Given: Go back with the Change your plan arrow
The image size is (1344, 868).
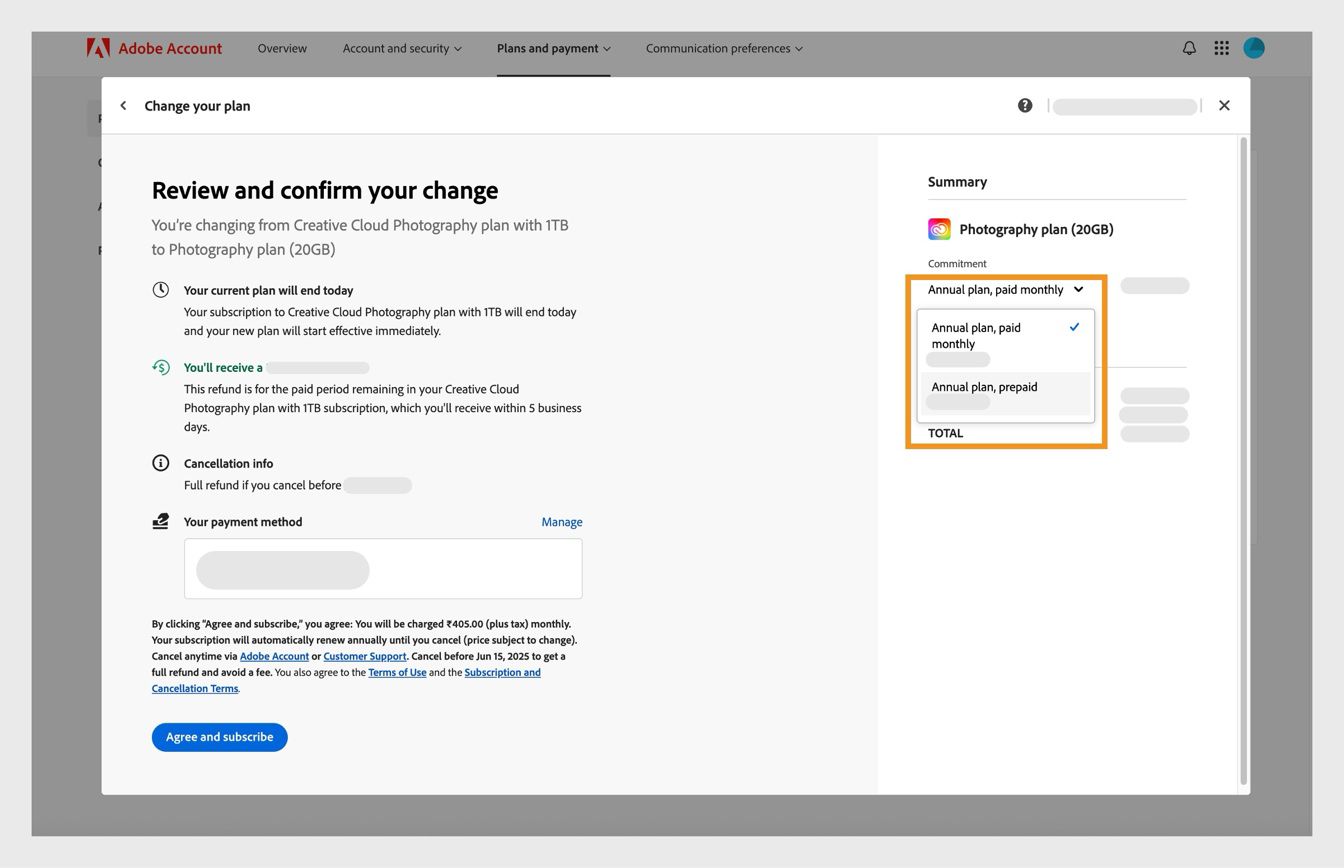Looking at the screenshot, I should (x=123, y=105).
